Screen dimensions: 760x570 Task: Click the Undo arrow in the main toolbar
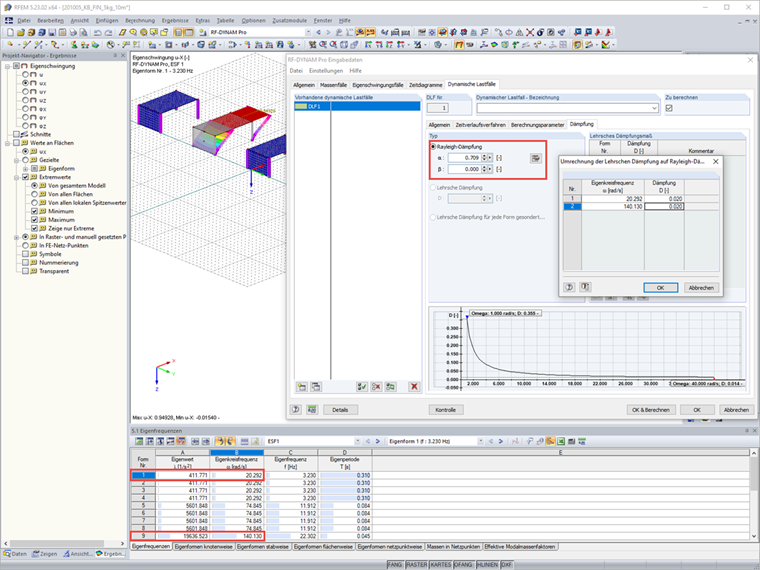coord(97,32)
